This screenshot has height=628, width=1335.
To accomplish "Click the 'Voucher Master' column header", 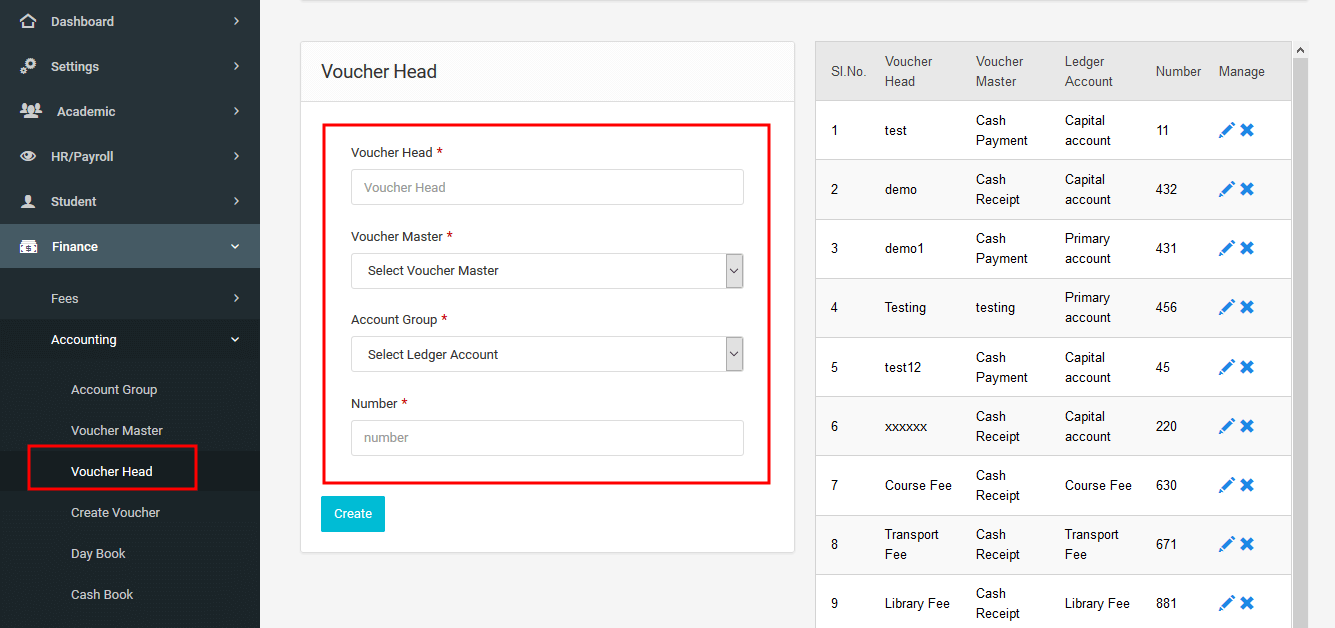I will 1000,71.
